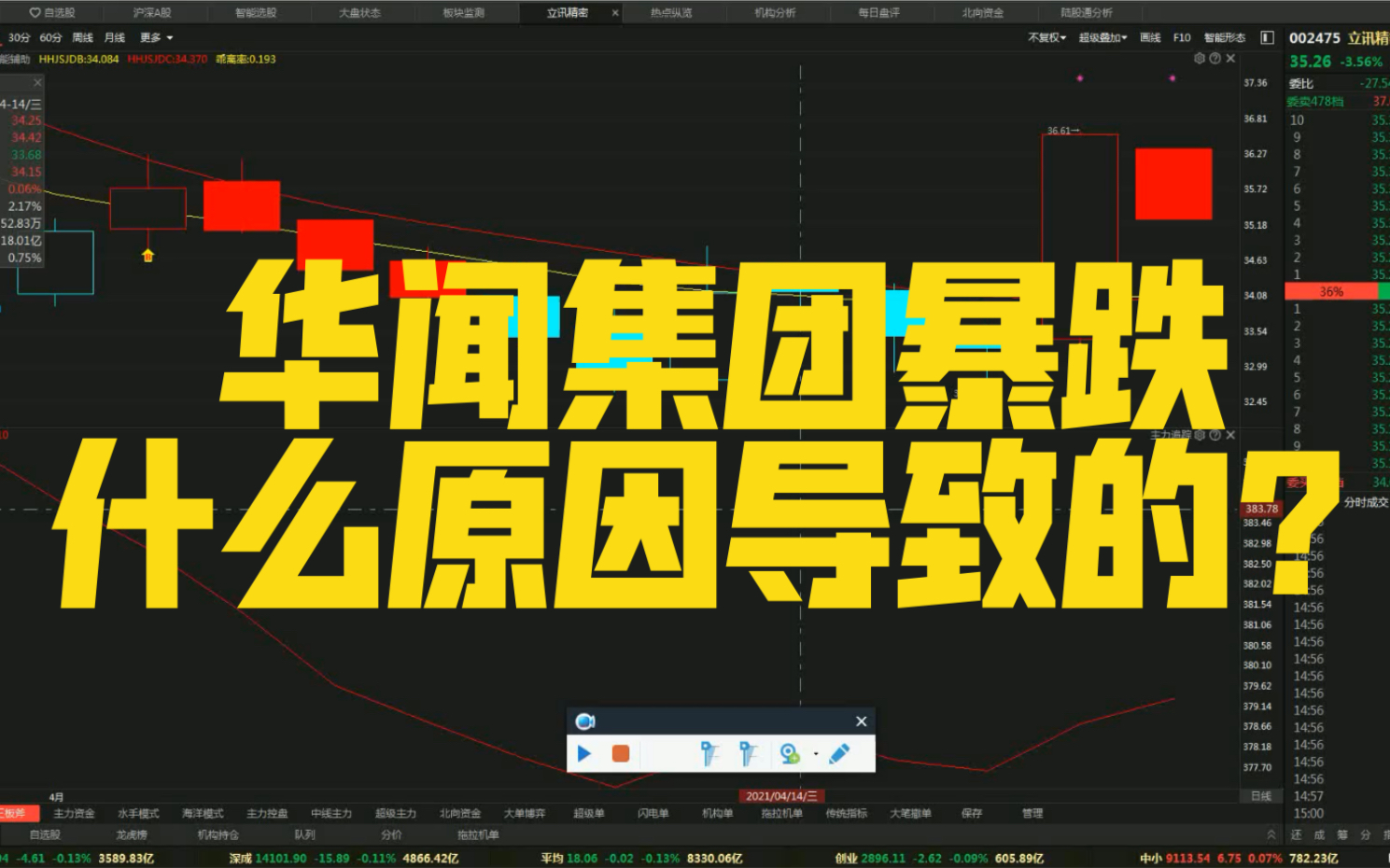Image resolution: width=1390 pixels, height=868 pixels.
Task: Select the 机构单 indicator tab
Action: point(718,813)
